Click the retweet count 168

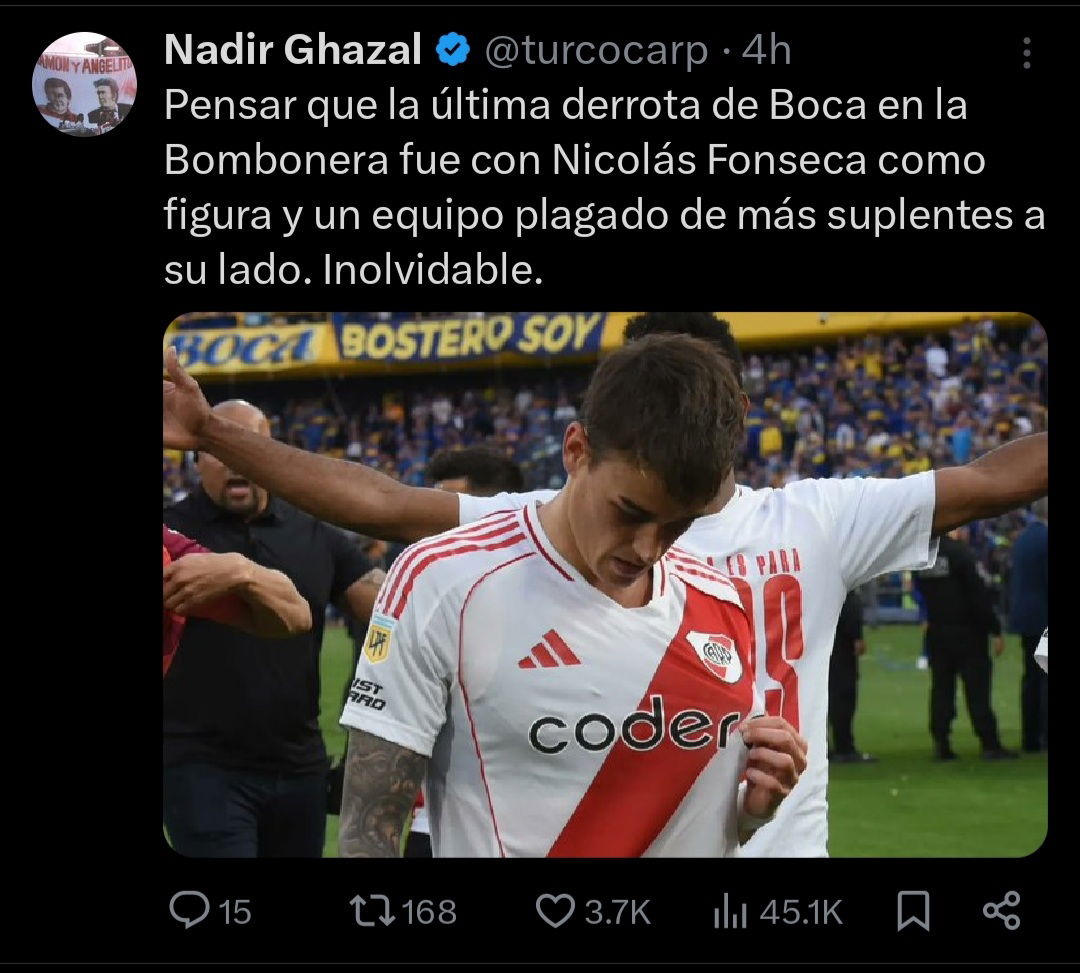click(x=429, y=912)
